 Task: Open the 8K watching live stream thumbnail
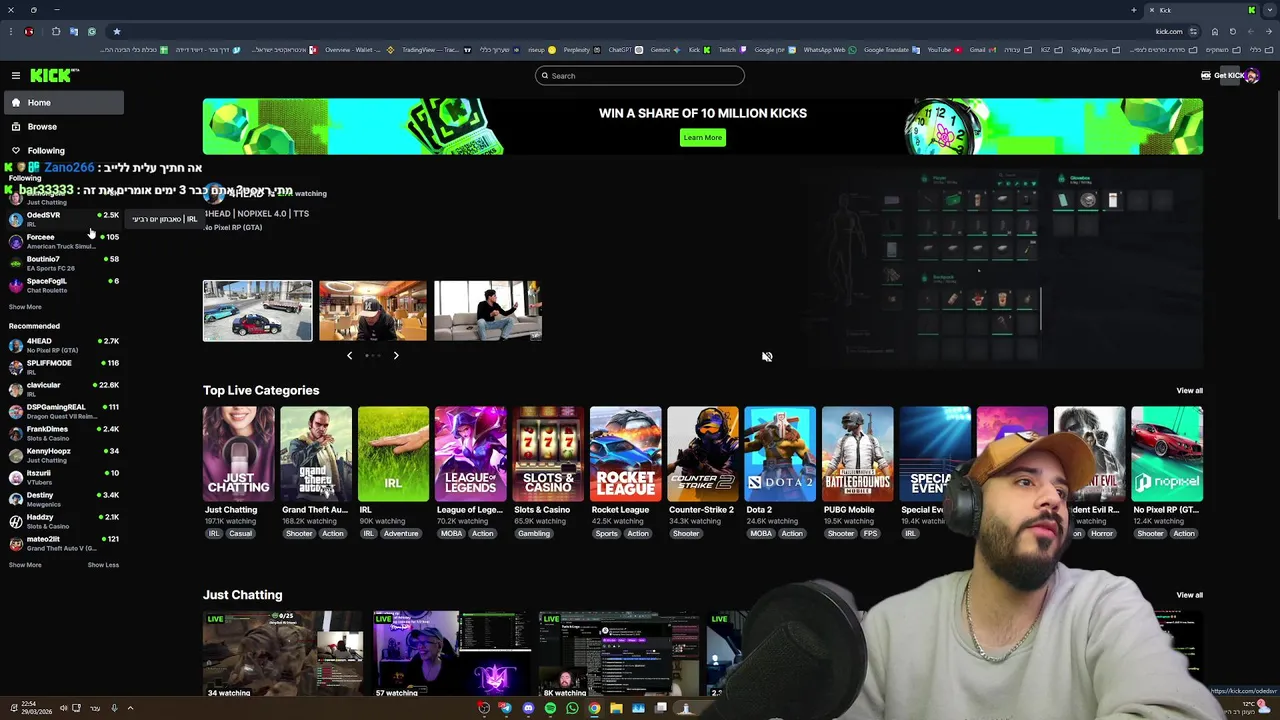point(619,655)
